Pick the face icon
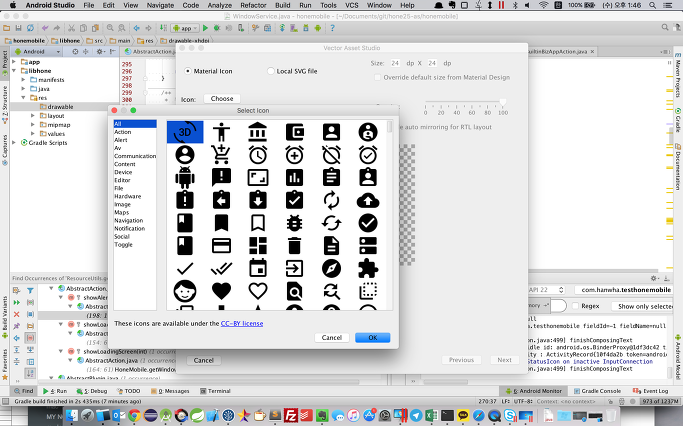683x426 pixels. (x=185, y=291)
